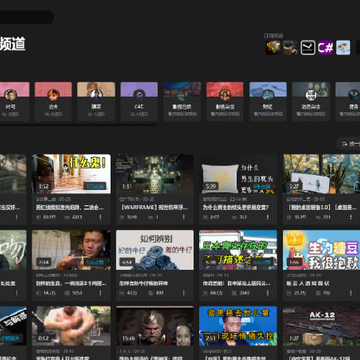Play the desktop setup video with 5:27 duration
Screen dimensions: 360x360
point(321,174)
